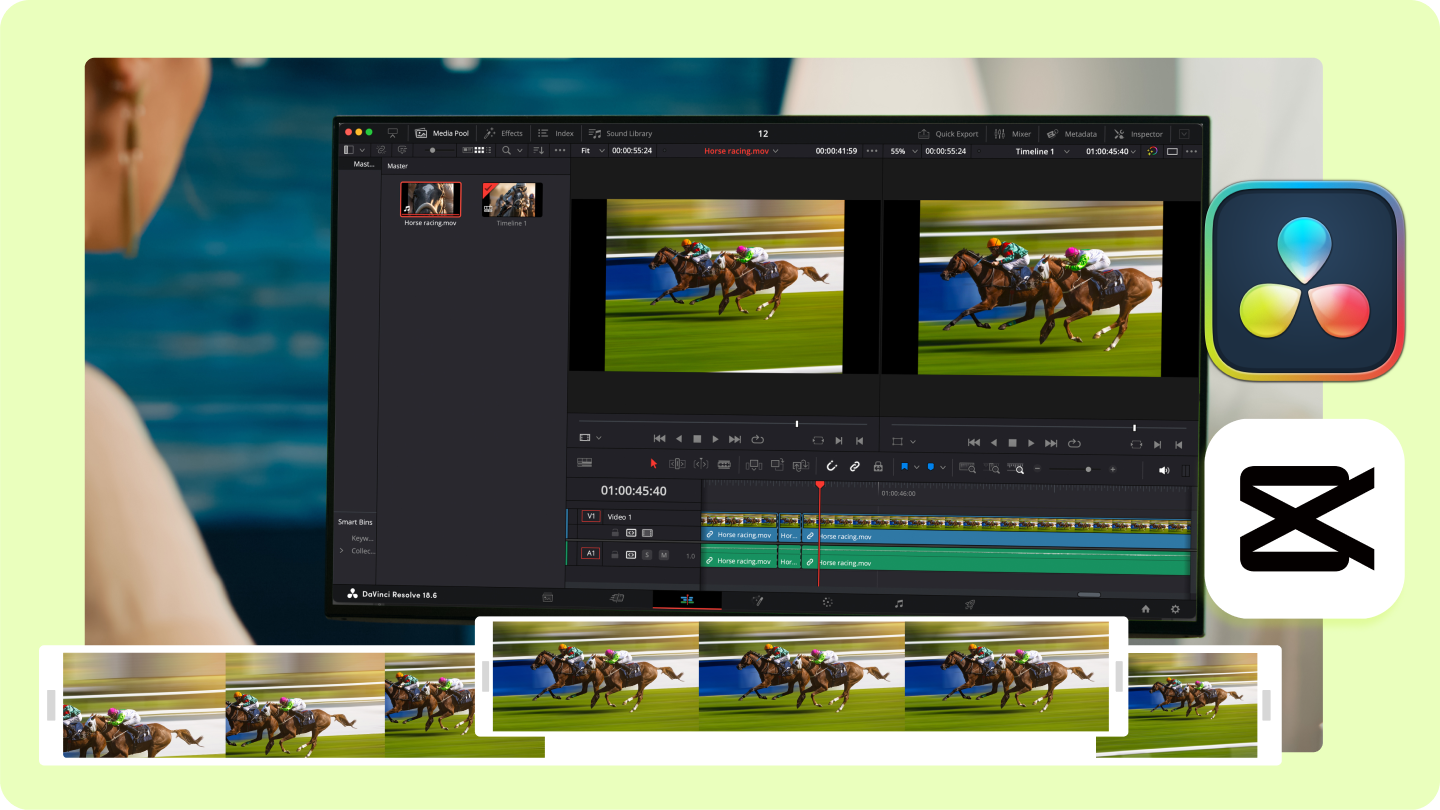Viewport: 1440px width, 810px height.
Task: Open the Mixer panel
Action: [1013, 134]
